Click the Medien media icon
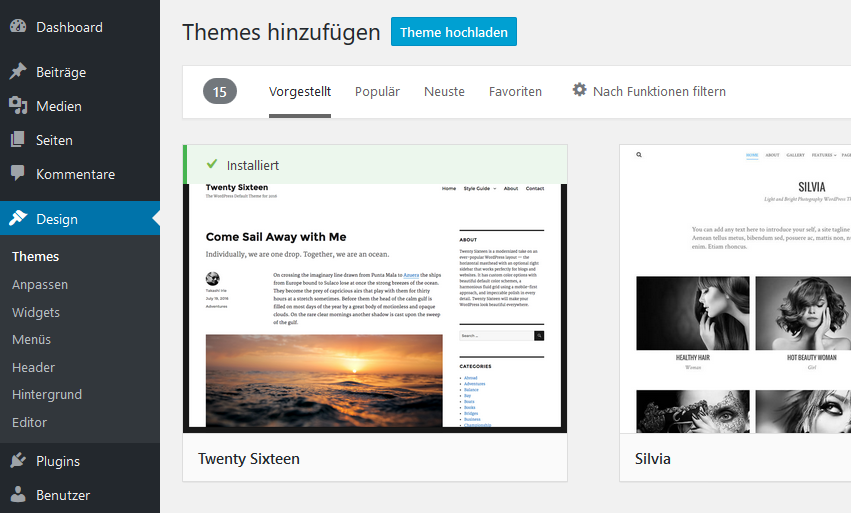Viewport: 851px width, 513px height. point(18,105)
